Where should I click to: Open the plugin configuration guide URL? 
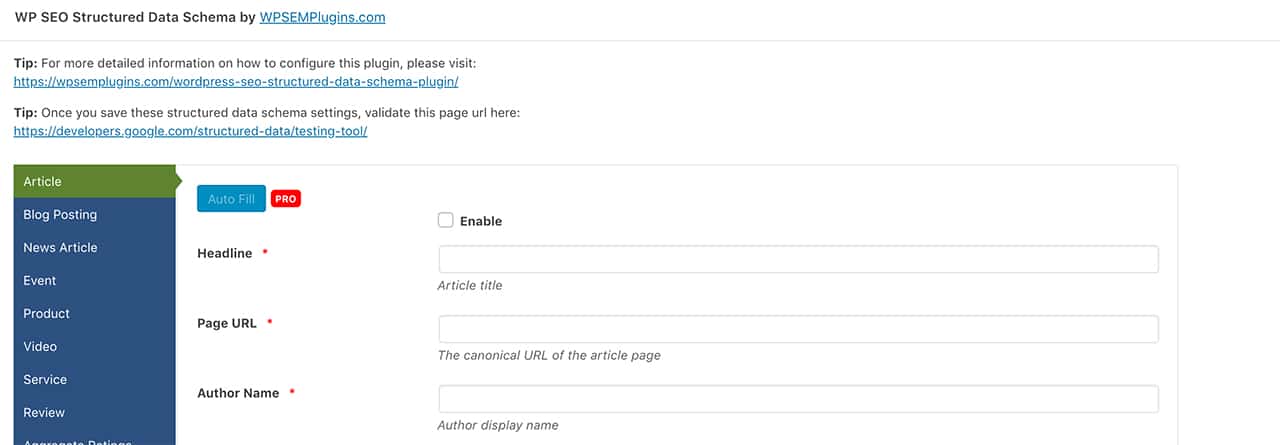[236, 81]
